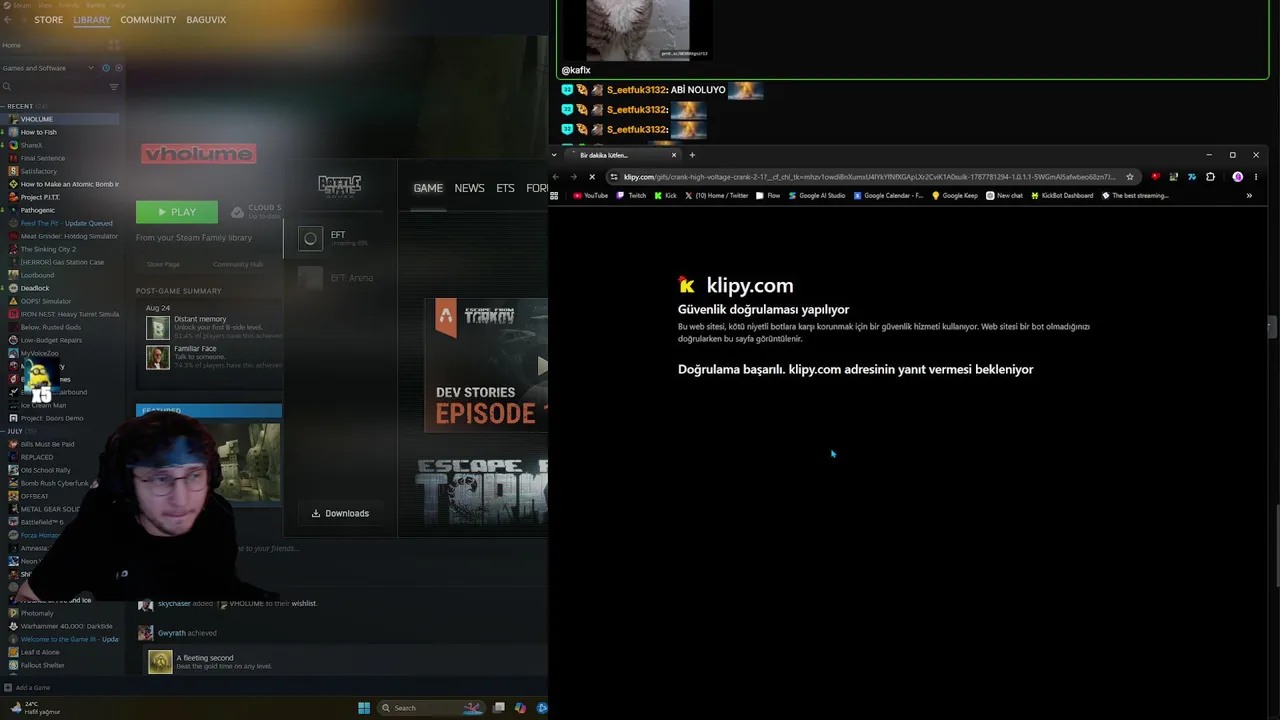Viewport: 1280px width, 720px height.
Task: Click the klipy.com address bar URL
Action: pos(869,177)
